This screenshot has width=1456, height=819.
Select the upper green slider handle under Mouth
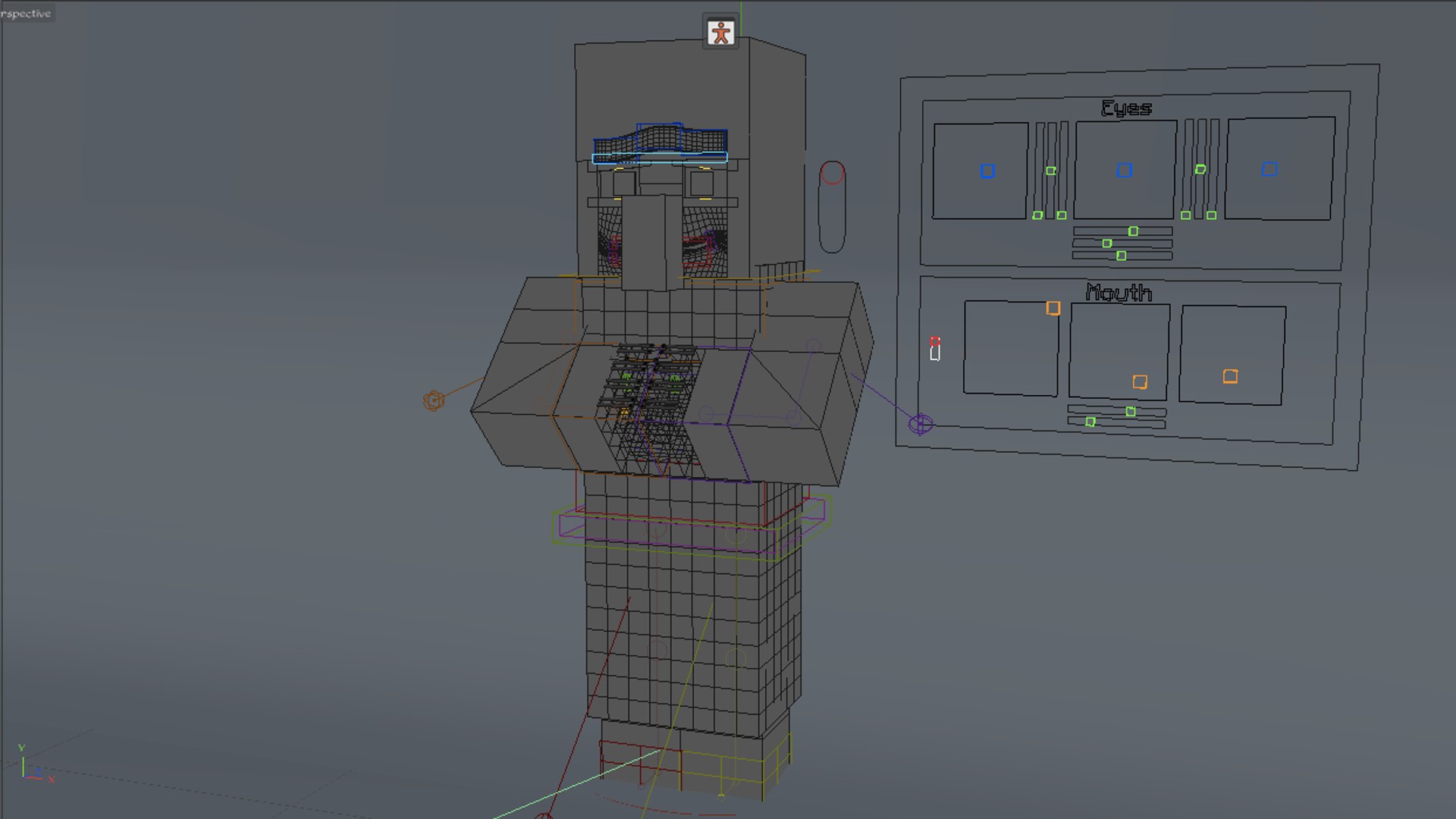(x=1131, y=412)
